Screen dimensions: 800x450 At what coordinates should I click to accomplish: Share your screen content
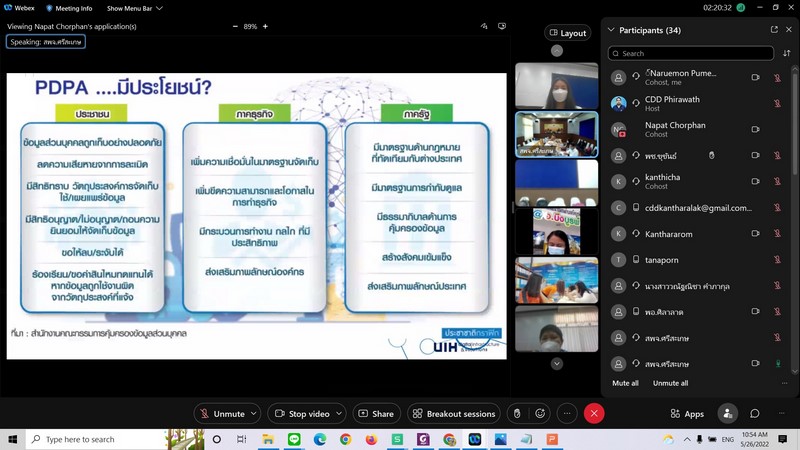[376, 413]
